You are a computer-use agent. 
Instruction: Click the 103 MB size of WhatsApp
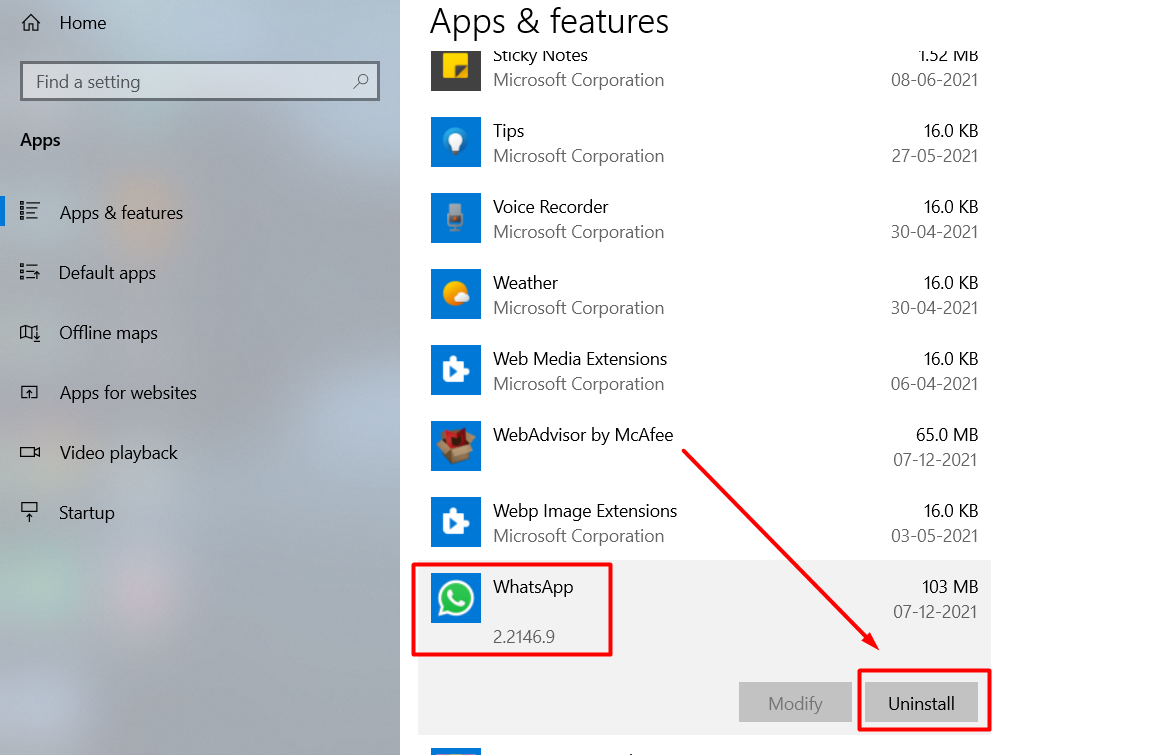pos(950,587)
